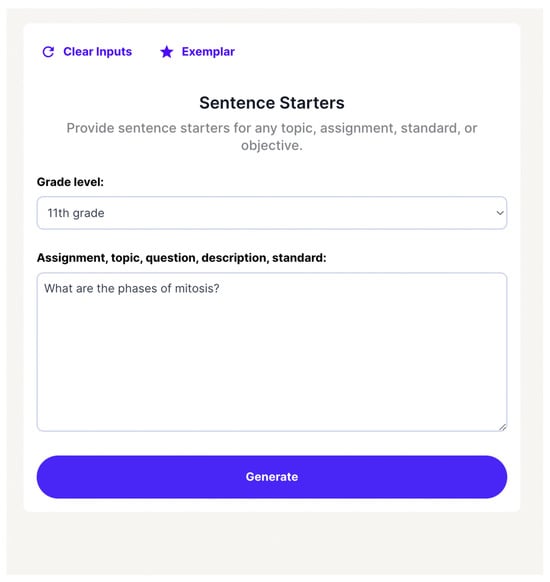550x582 pixels.
Task: Open the Exemplar text link
Action: coord(208,52)
